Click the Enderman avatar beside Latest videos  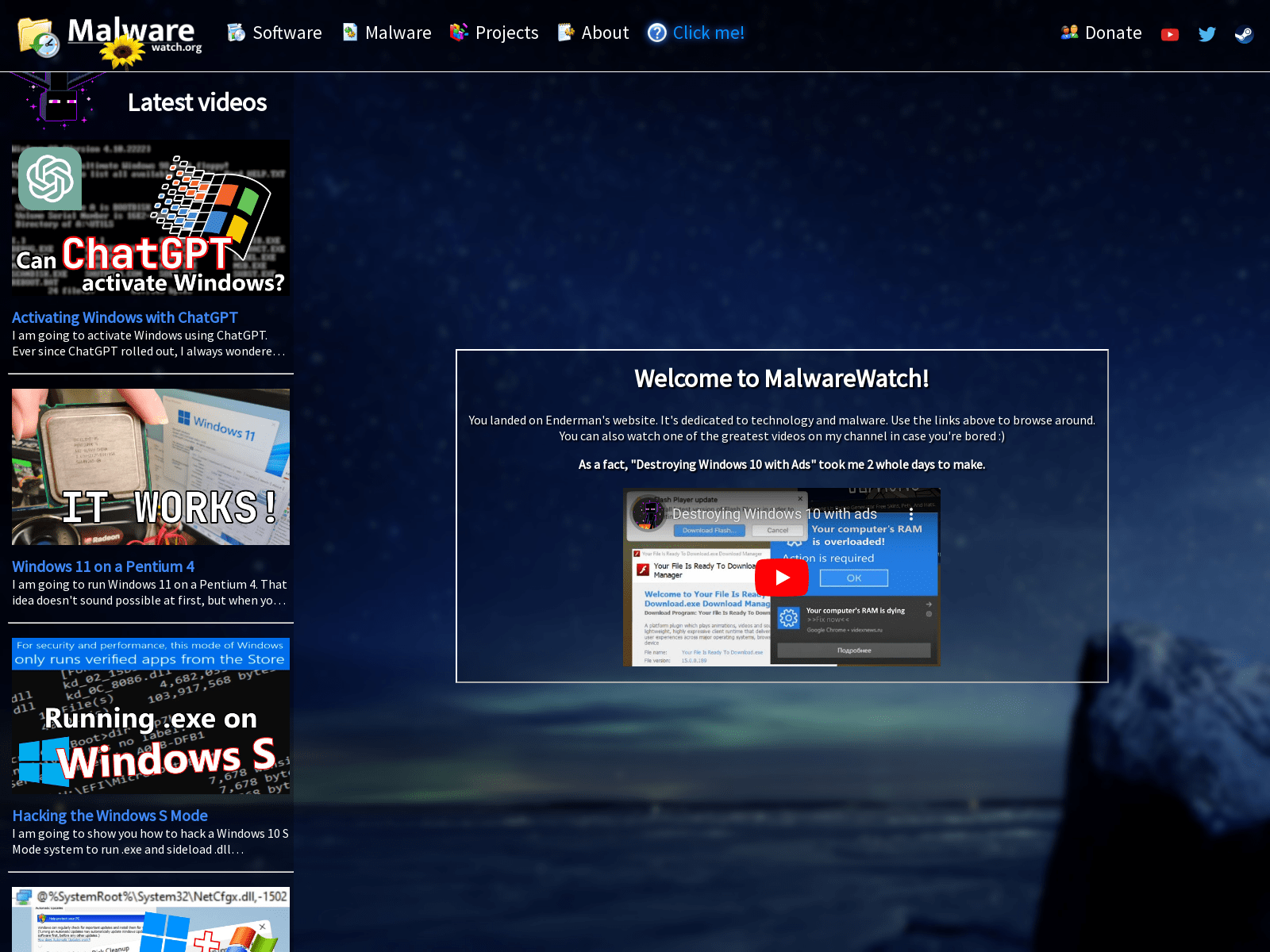tap(60, 101)
